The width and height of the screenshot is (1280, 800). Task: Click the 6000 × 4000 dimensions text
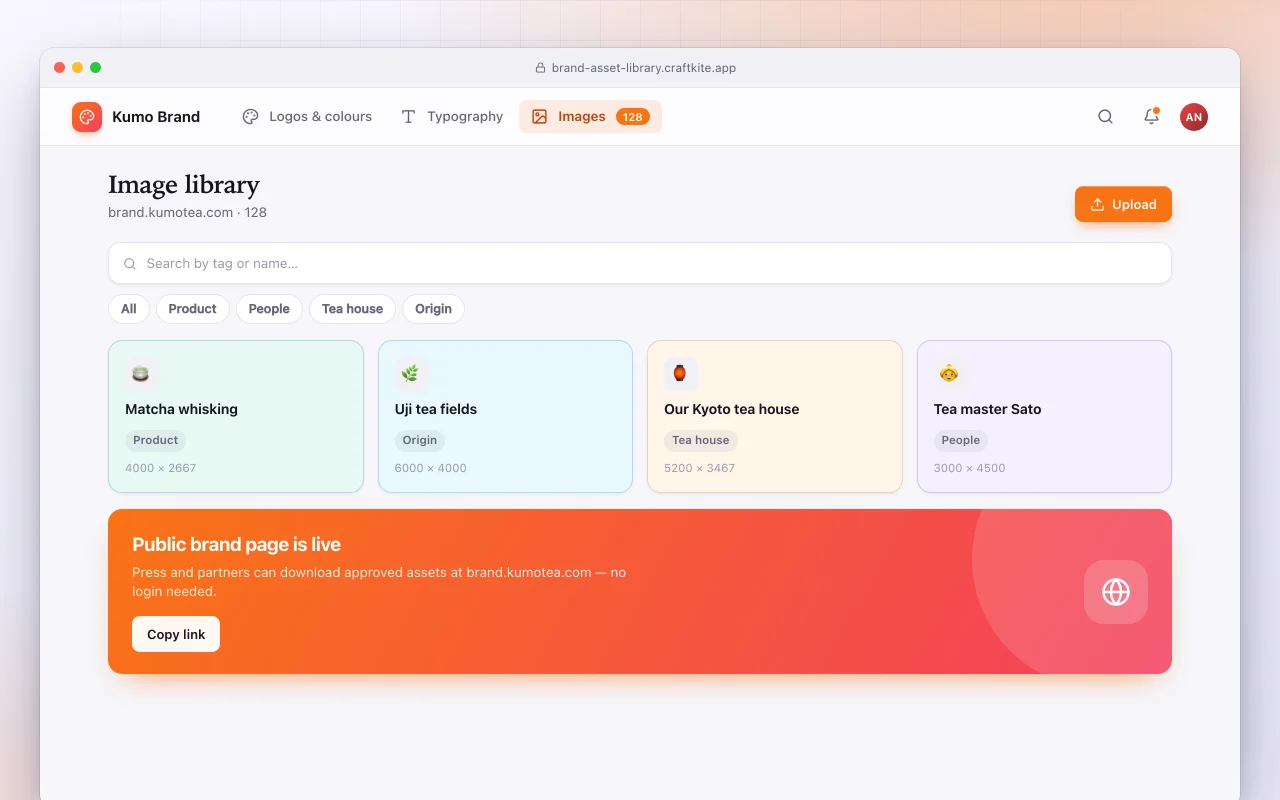click(431, 468)
